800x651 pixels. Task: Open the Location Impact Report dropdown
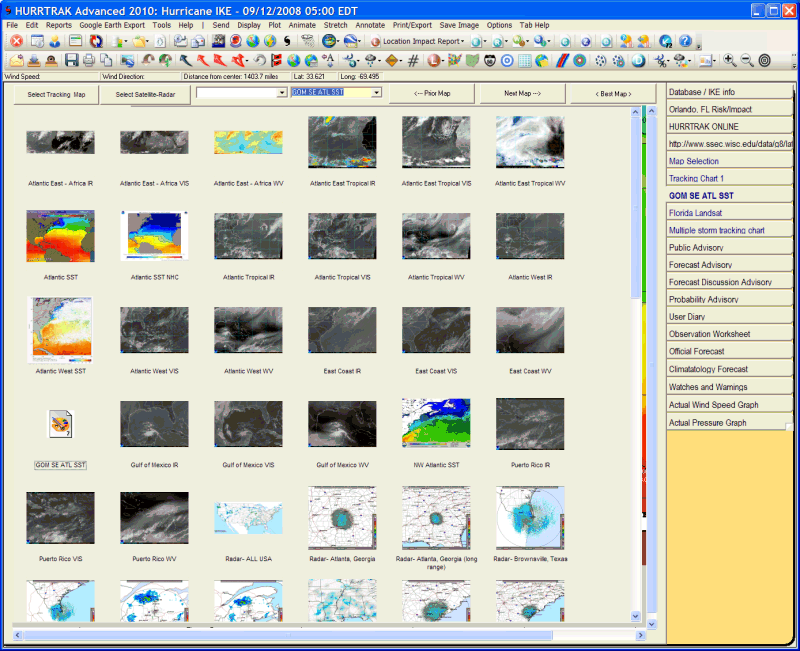418,42
